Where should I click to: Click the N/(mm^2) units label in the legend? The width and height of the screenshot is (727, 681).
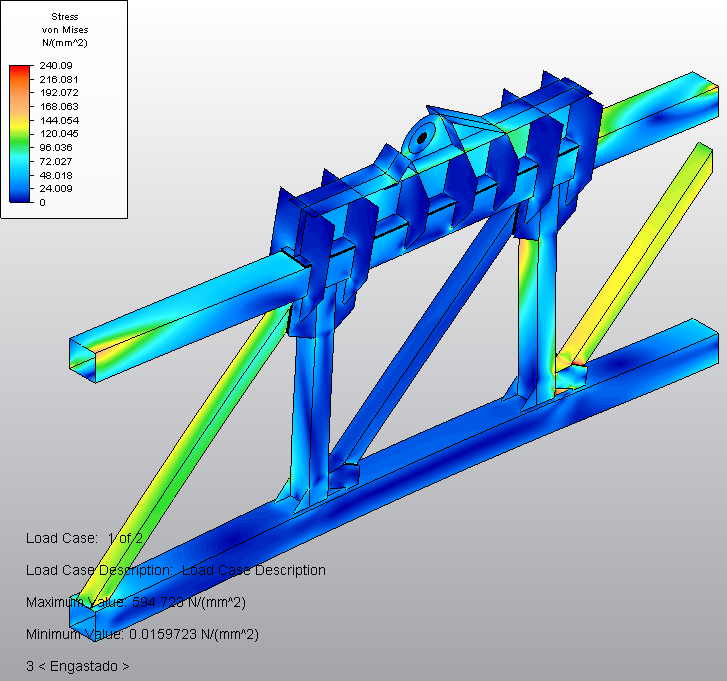[x=64, y=43]
